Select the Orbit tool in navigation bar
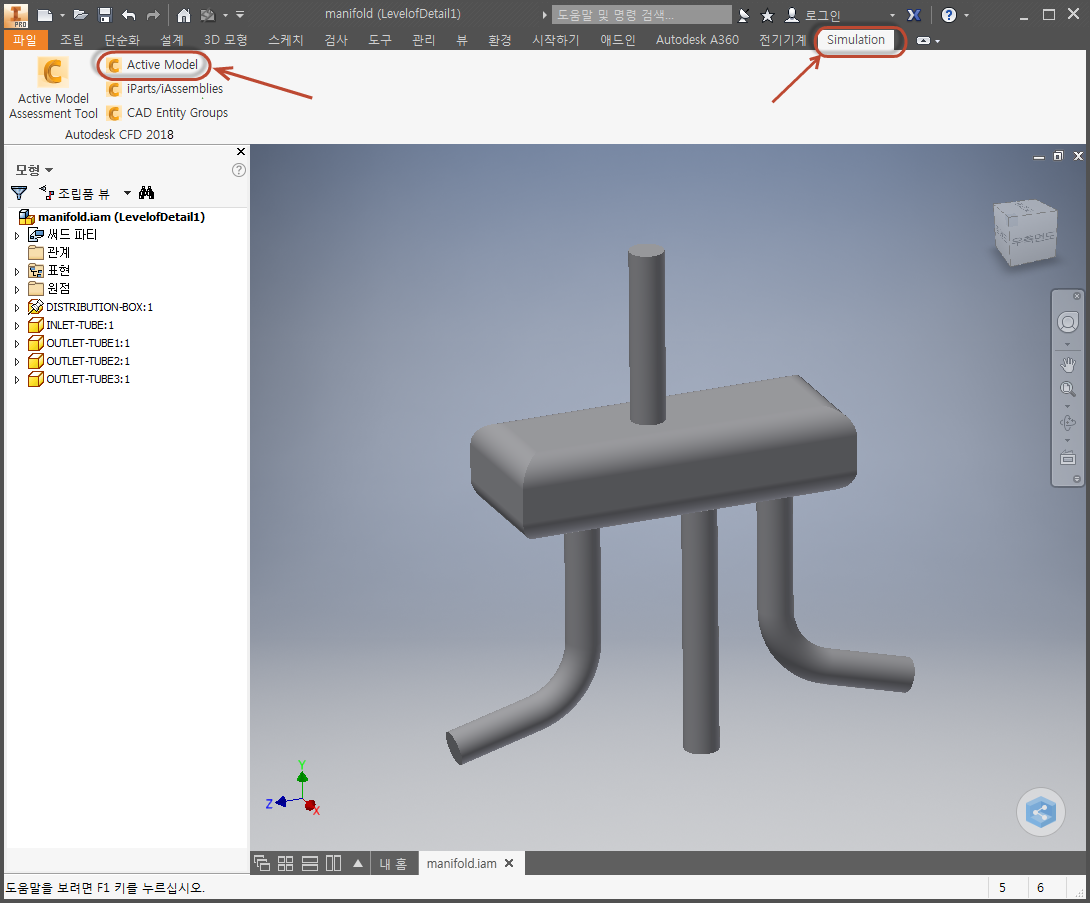 [1068, 423]
